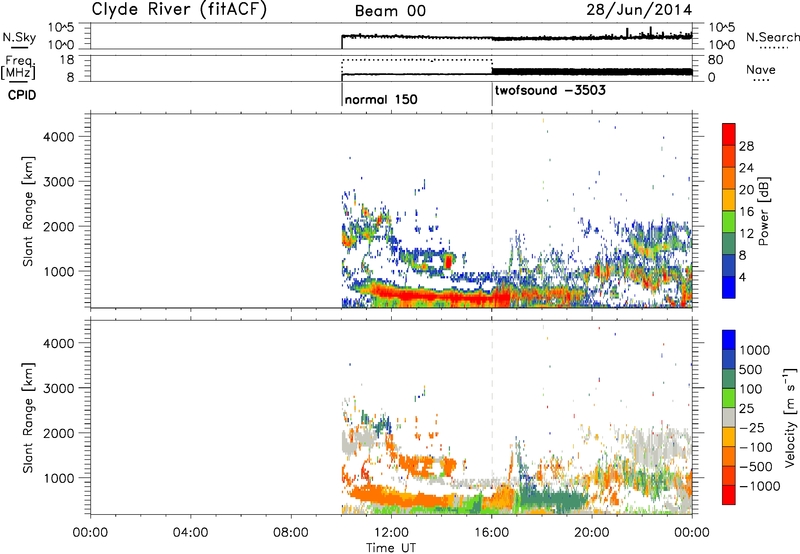Pick the yellow power segment between 16 and 20
The image size is (800, 554).
[x=729, y=200]
